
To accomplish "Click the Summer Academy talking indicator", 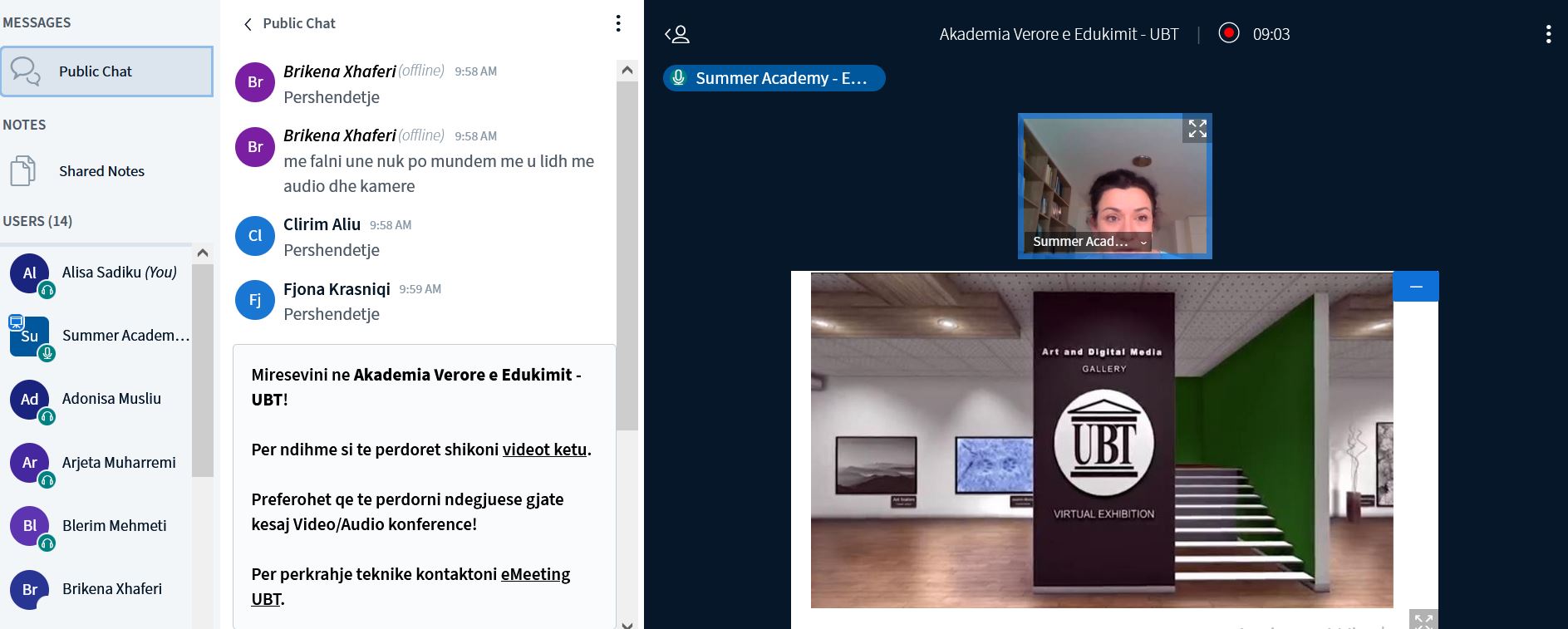I will point(774,78).
